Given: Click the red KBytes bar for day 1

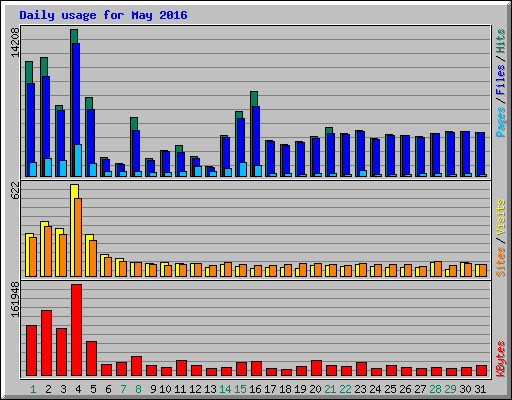Looking at the screenshot, I should pos(31,351).
